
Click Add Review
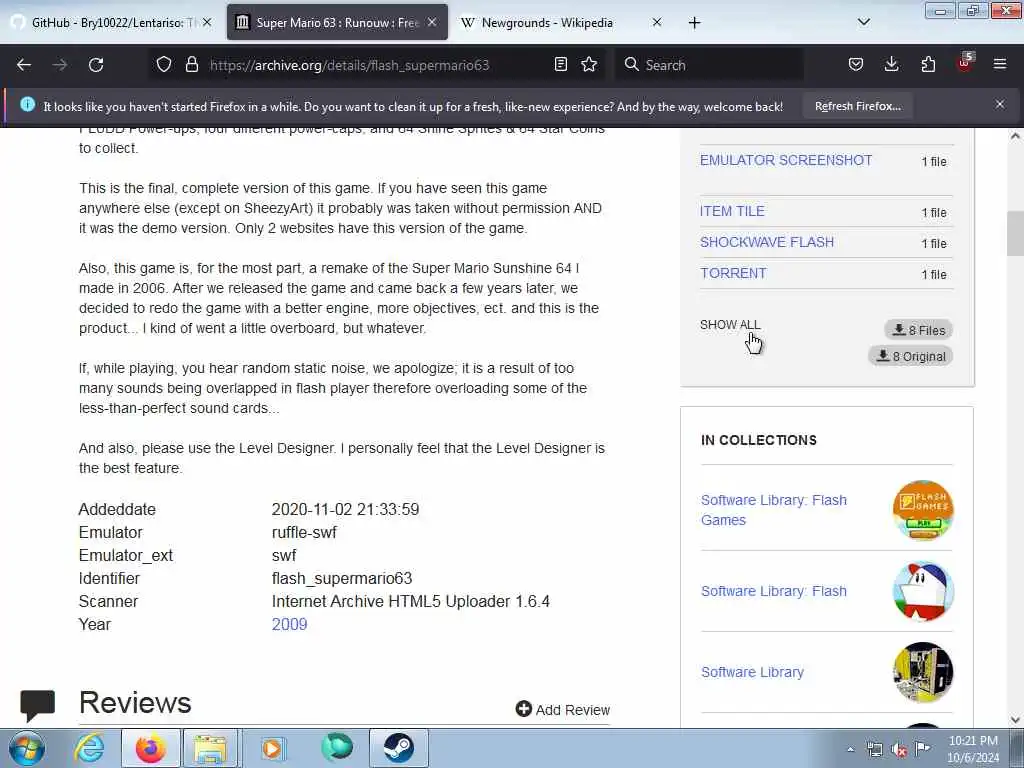[562, 709]
